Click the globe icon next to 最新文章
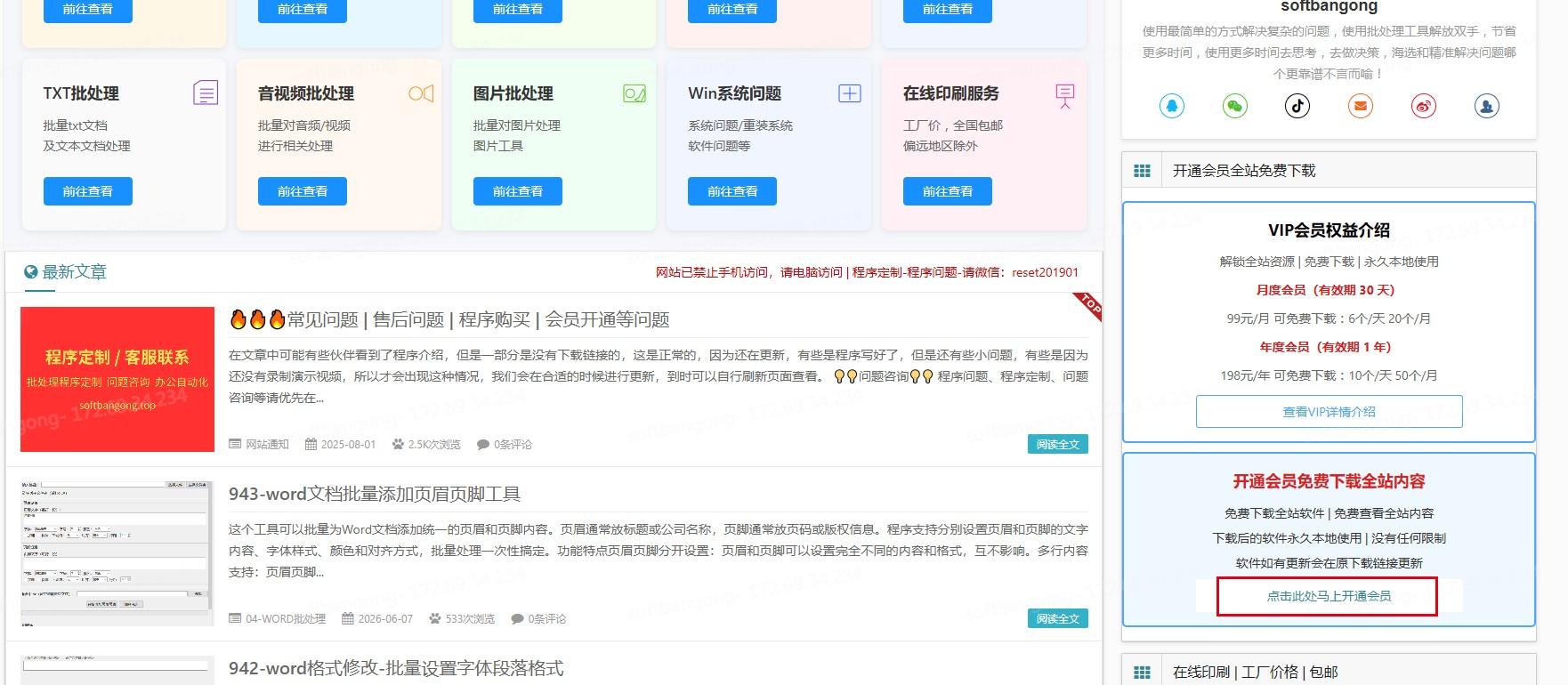Screen dimensions: 1568x685 point(31,272)
